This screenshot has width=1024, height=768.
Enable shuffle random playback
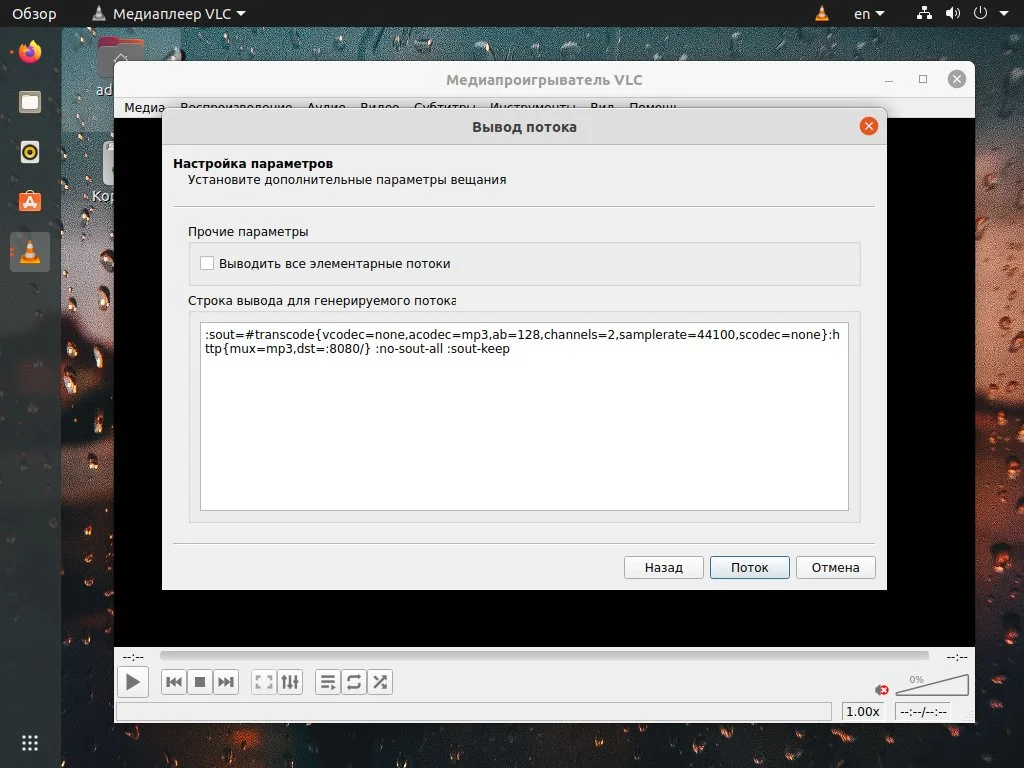380,681
